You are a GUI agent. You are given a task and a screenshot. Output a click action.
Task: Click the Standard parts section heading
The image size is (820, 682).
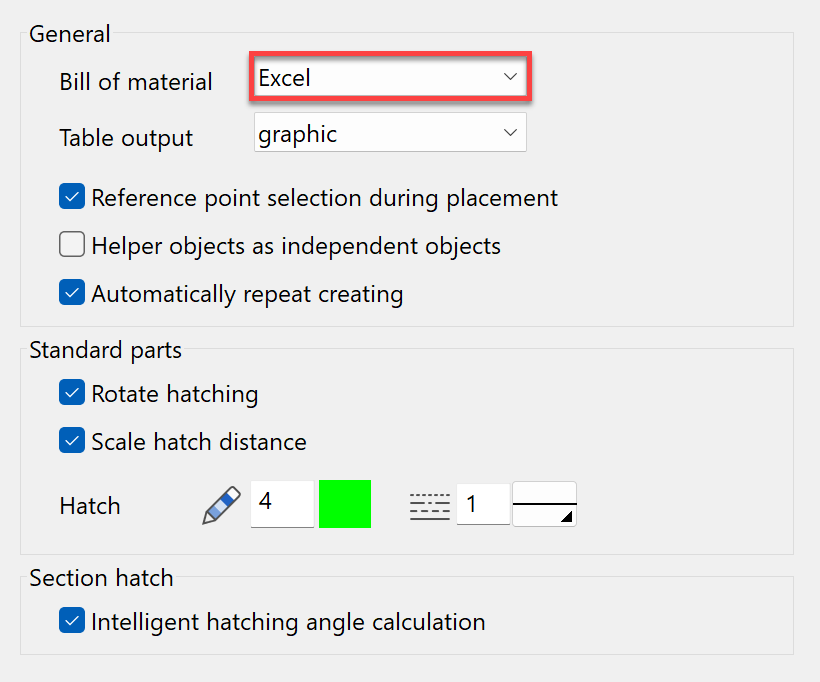pos(105,350)
